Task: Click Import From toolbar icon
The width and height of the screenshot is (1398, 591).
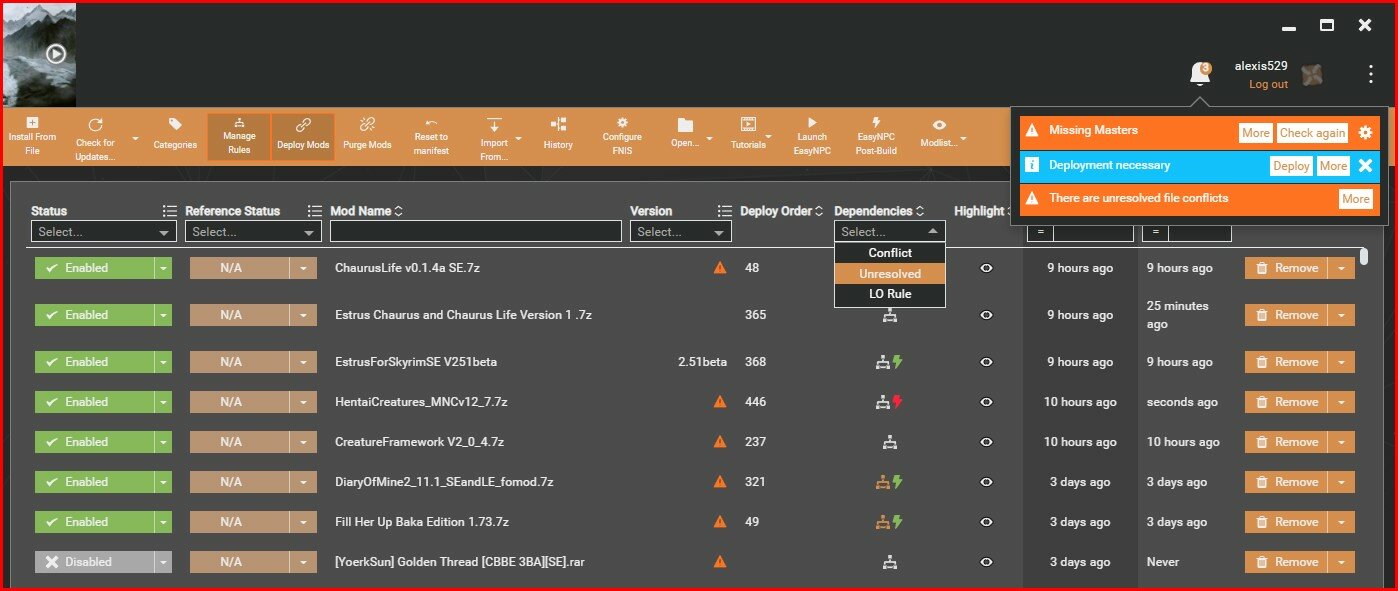Action: [x=494, y=124]
